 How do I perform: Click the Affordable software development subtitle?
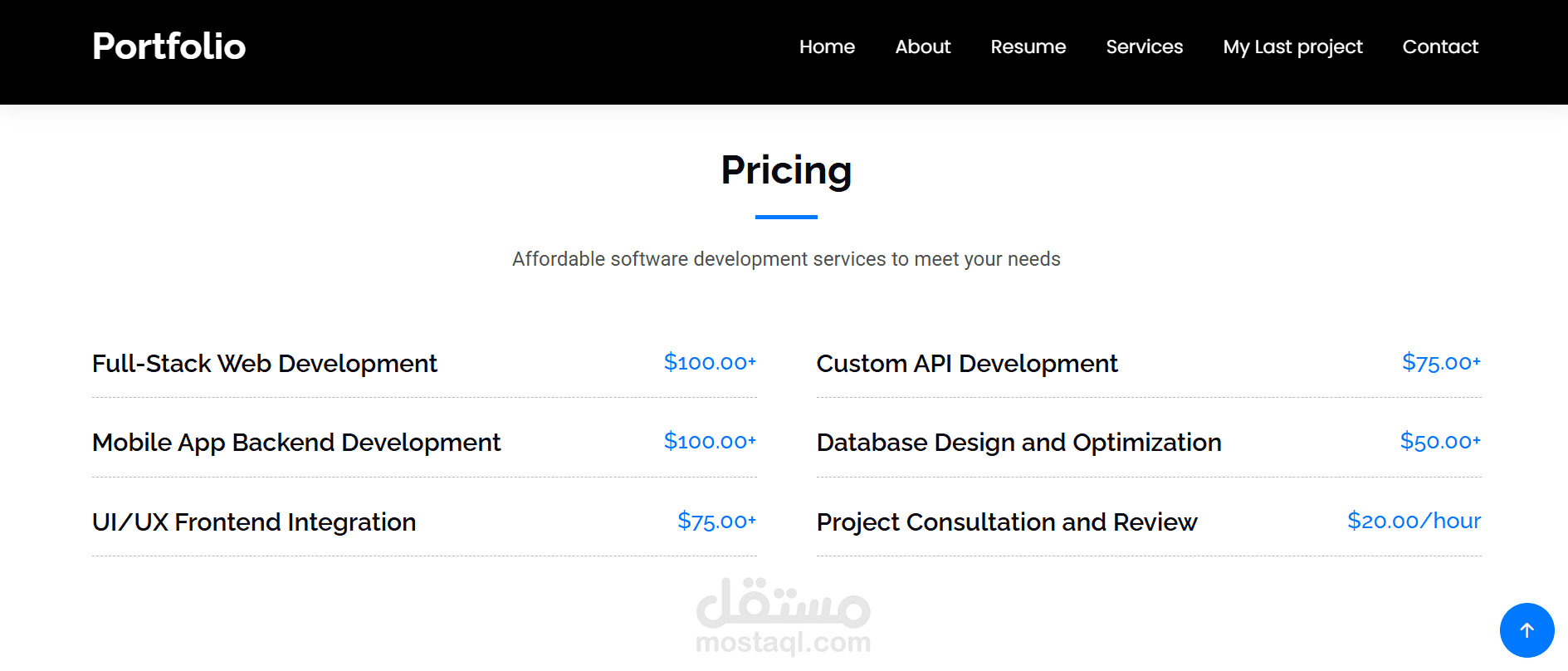pyautogui.click(x=786, y=259)
